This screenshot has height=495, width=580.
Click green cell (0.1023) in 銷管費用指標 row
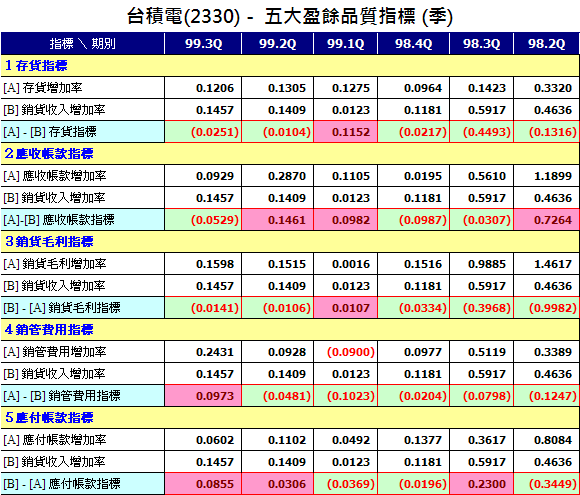click(345, 396)
